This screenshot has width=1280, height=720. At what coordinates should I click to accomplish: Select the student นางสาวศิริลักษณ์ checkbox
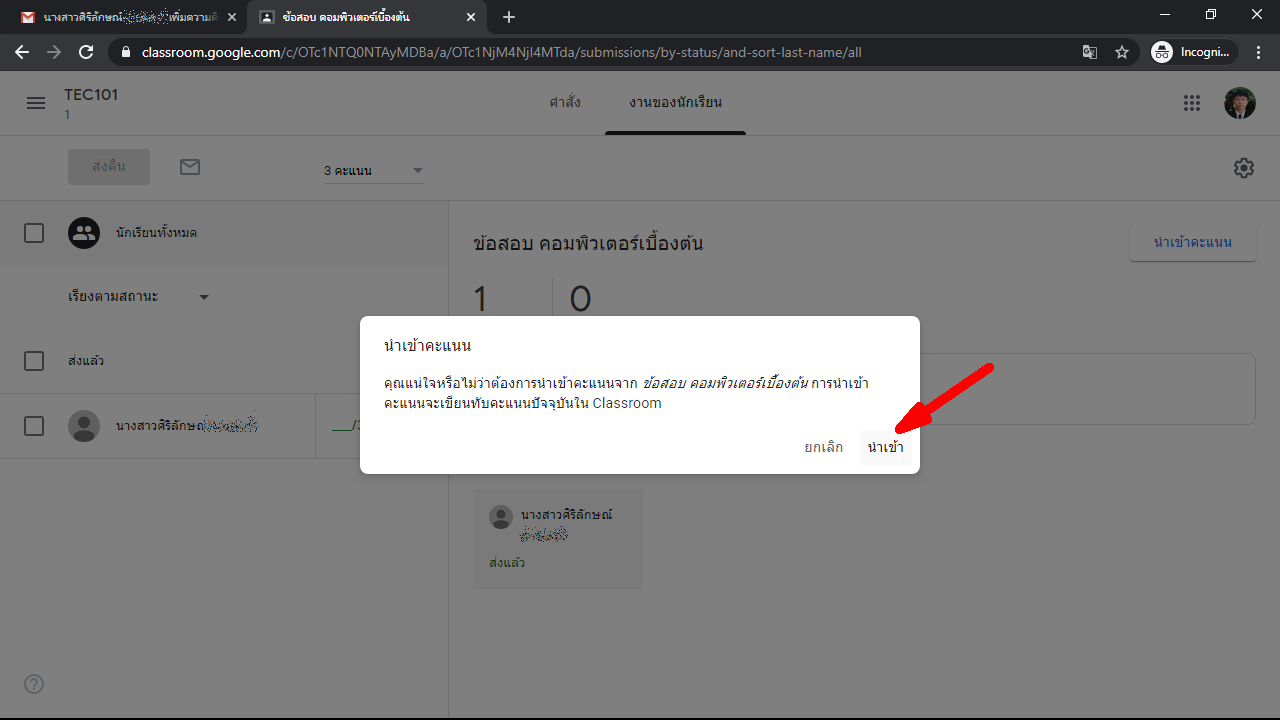pos(34,426)
